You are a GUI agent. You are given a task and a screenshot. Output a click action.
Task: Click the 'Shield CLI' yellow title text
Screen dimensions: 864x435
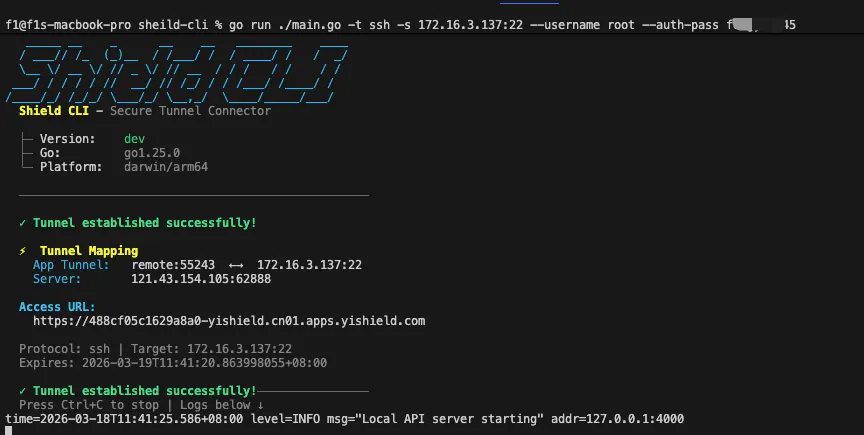pyautogui.click(x=54, y=111)
